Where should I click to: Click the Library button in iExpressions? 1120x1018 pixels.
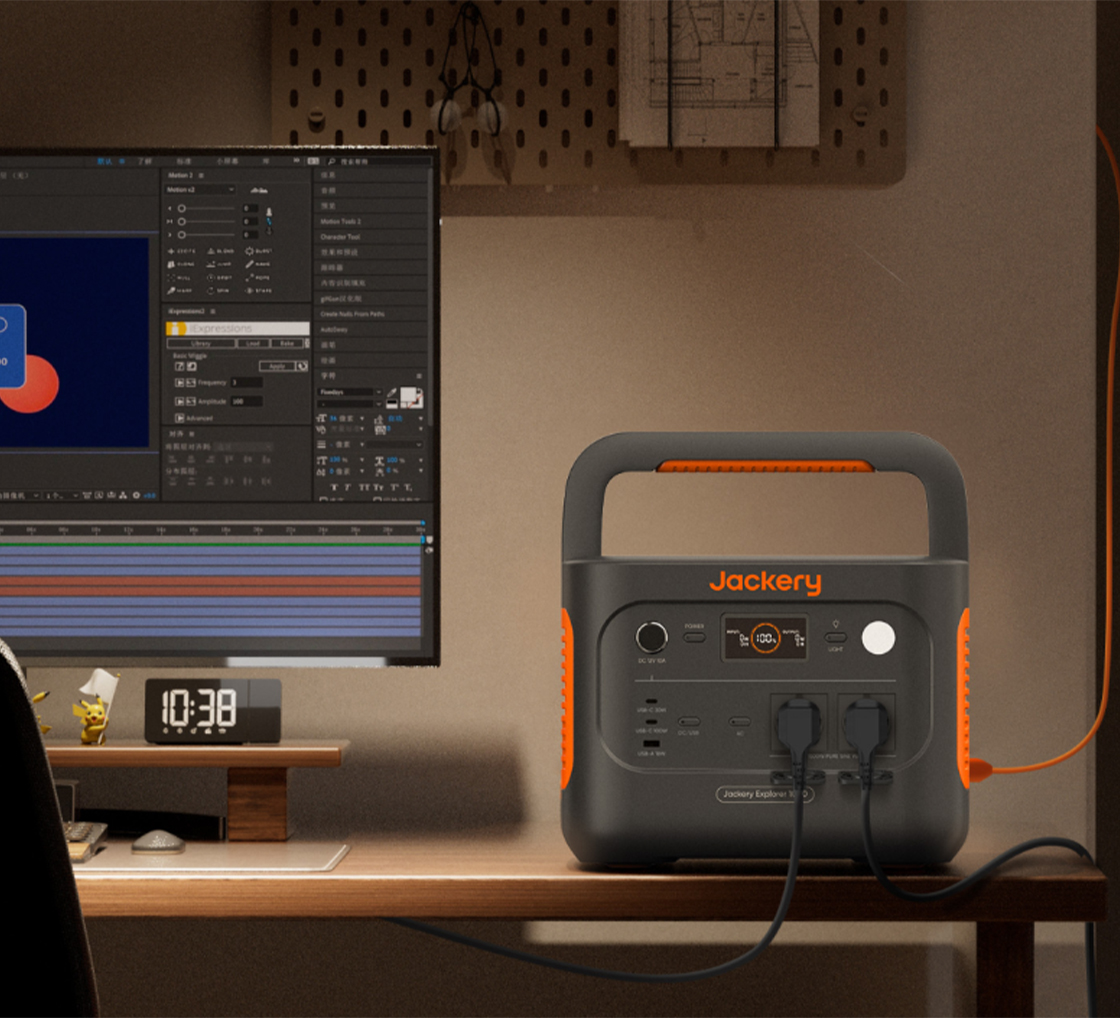200,343
